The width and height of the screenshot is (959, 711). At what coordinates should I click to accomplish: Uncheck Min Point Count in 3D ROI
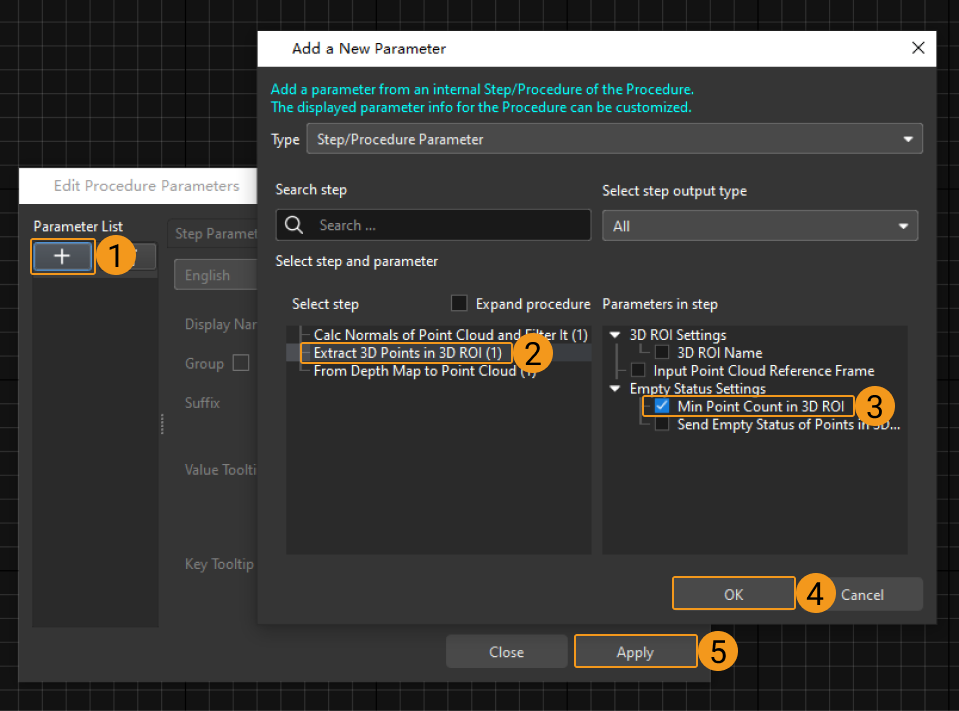pos(662,406)
